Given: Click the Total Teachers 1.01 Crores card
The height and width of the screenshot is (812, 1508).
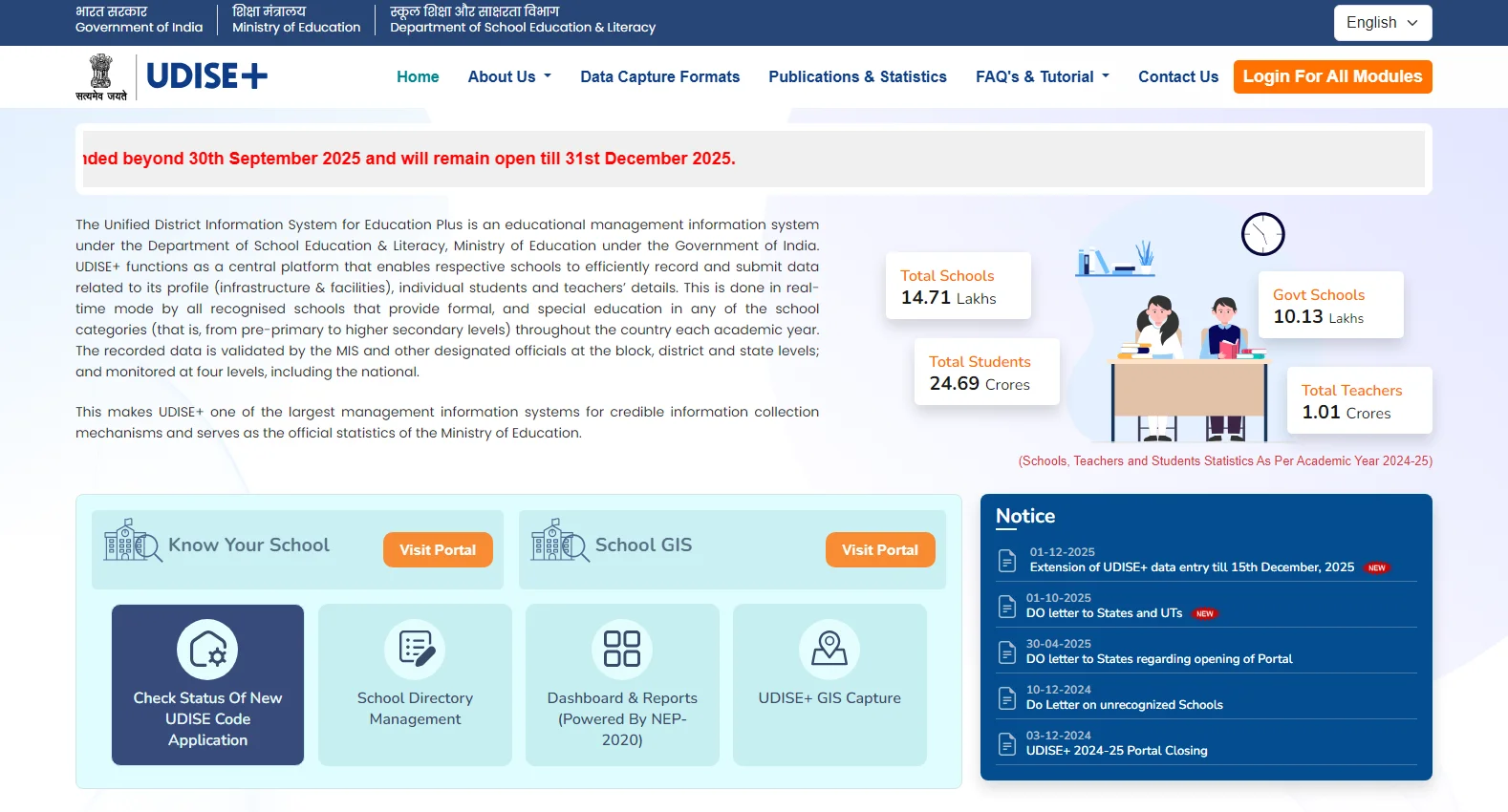Looking at the screenshot, I should (x=1360, y=400).
